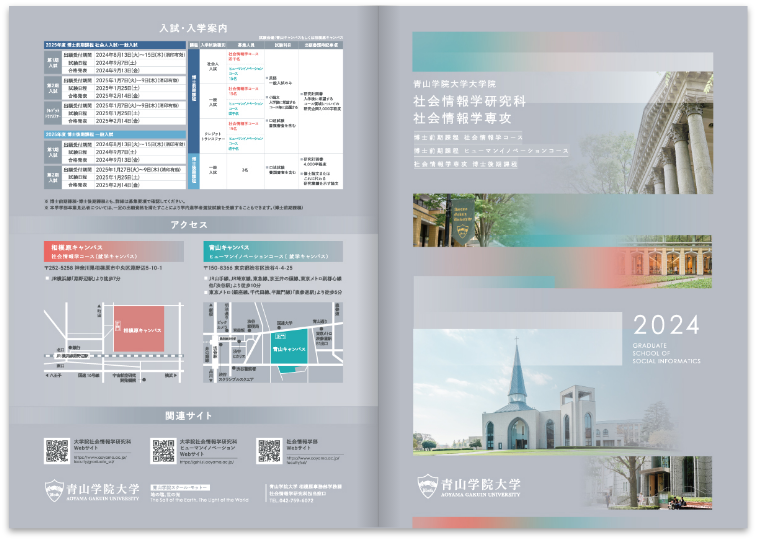The width and height of the screenshot is (757, 541).
Task: Click the 社会情報学専攻 cover title line
Action: pyautogui.click(x=462, y=118)
